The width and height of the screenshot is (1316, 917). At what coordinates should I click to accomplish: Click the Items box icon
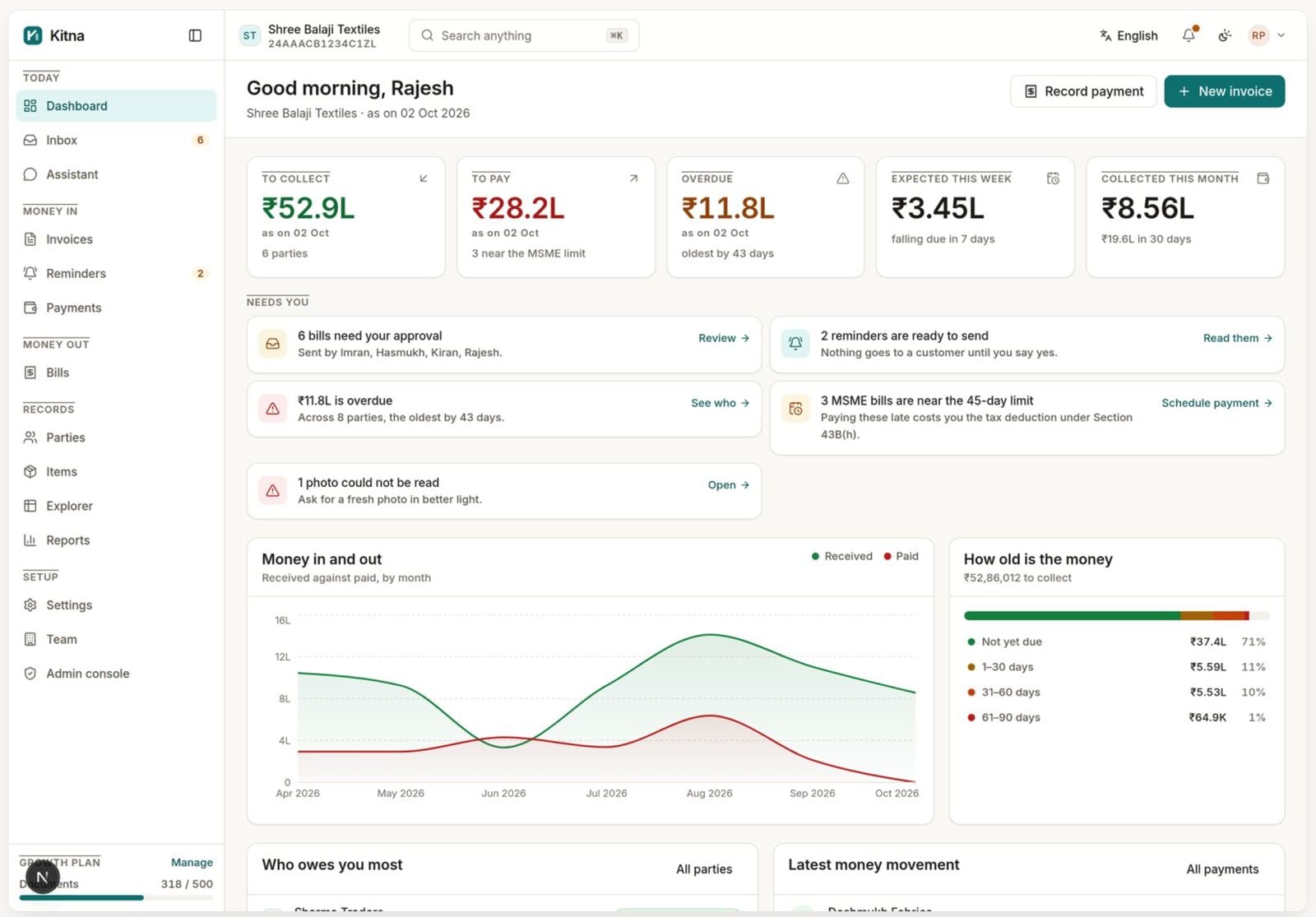30,472
